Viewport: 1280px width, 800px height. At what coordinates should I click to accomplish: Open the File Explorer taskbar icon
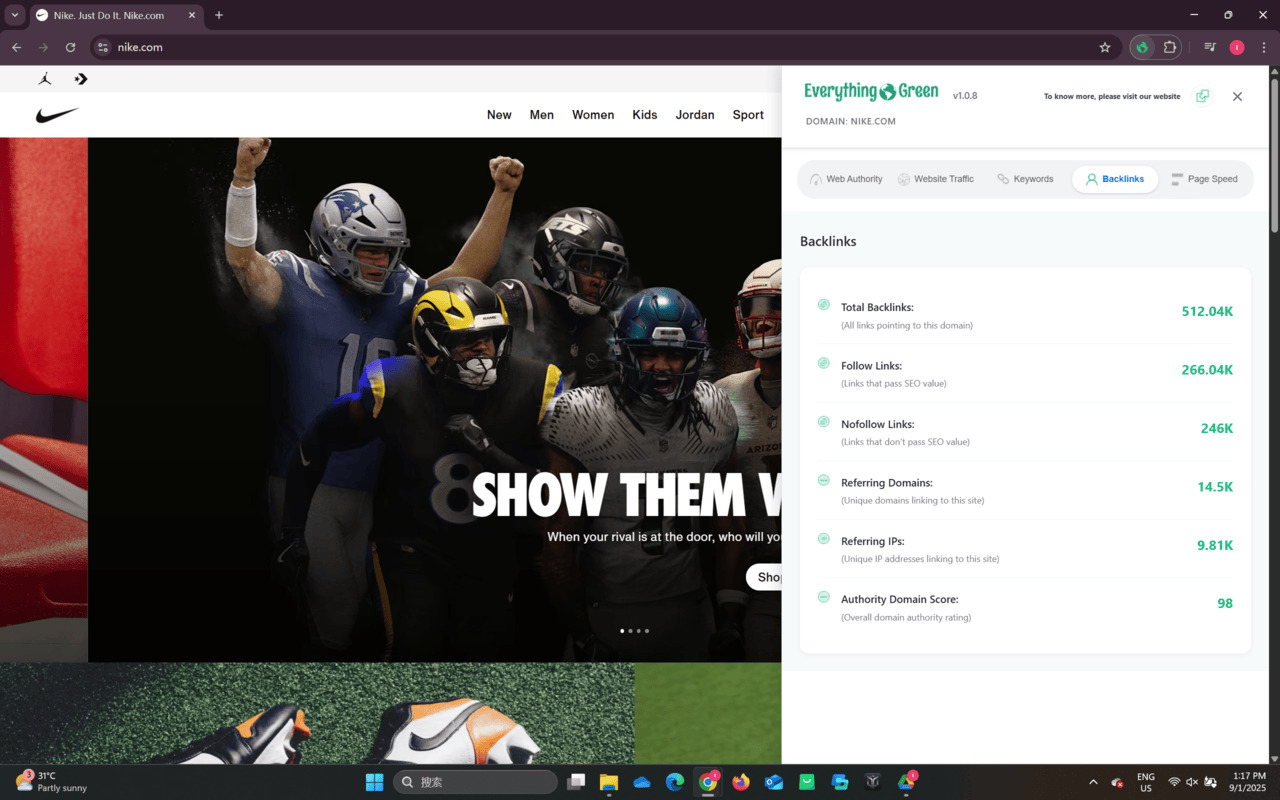(x=608, y=782)
